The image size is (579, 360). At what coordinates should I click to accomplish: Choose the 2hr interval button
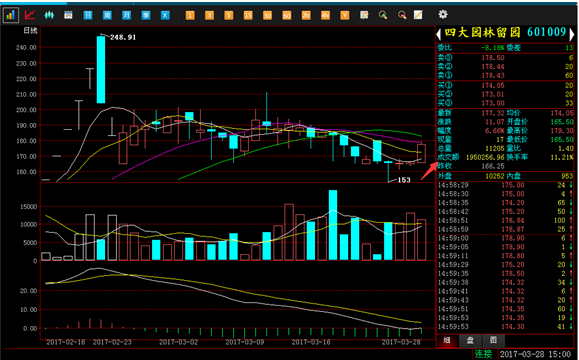click(306, 15)
